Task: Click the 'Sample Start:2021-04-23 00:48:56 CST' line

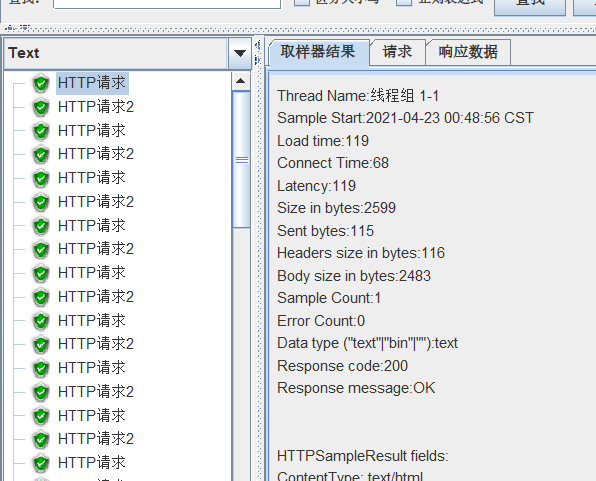Action: pos(405,118)
